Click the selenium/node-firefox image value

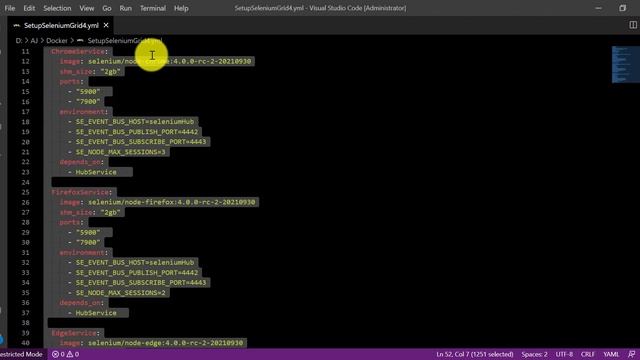tap(171, 202)
